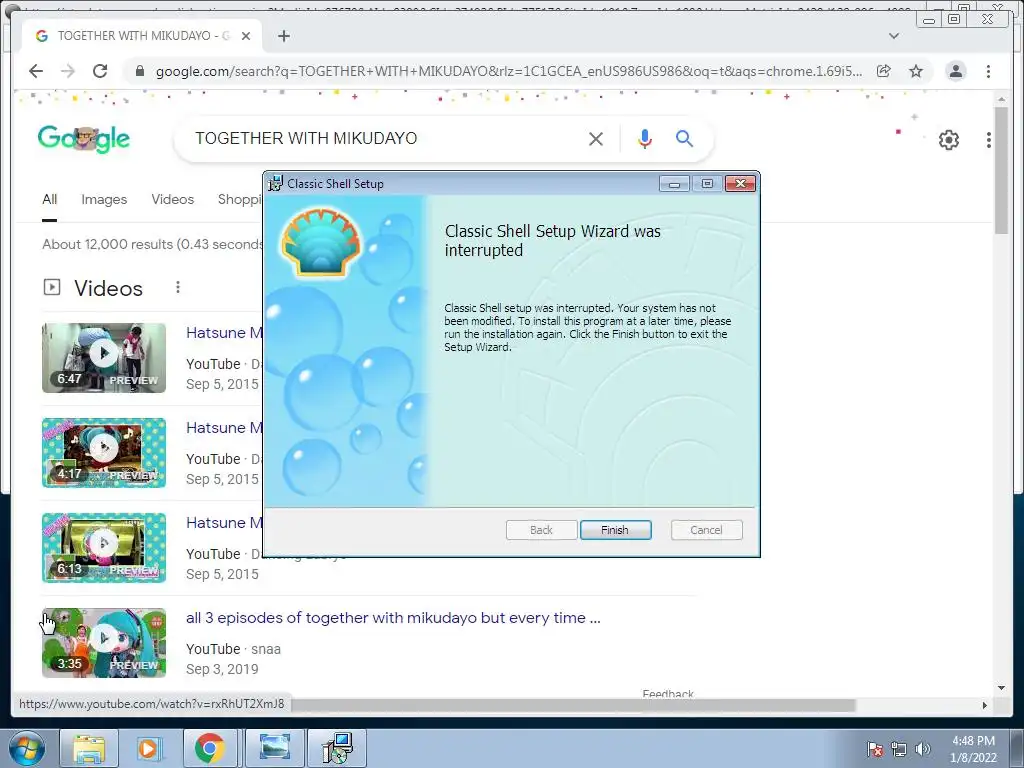Click the blue search magnifier icon

tap(684, 138)
